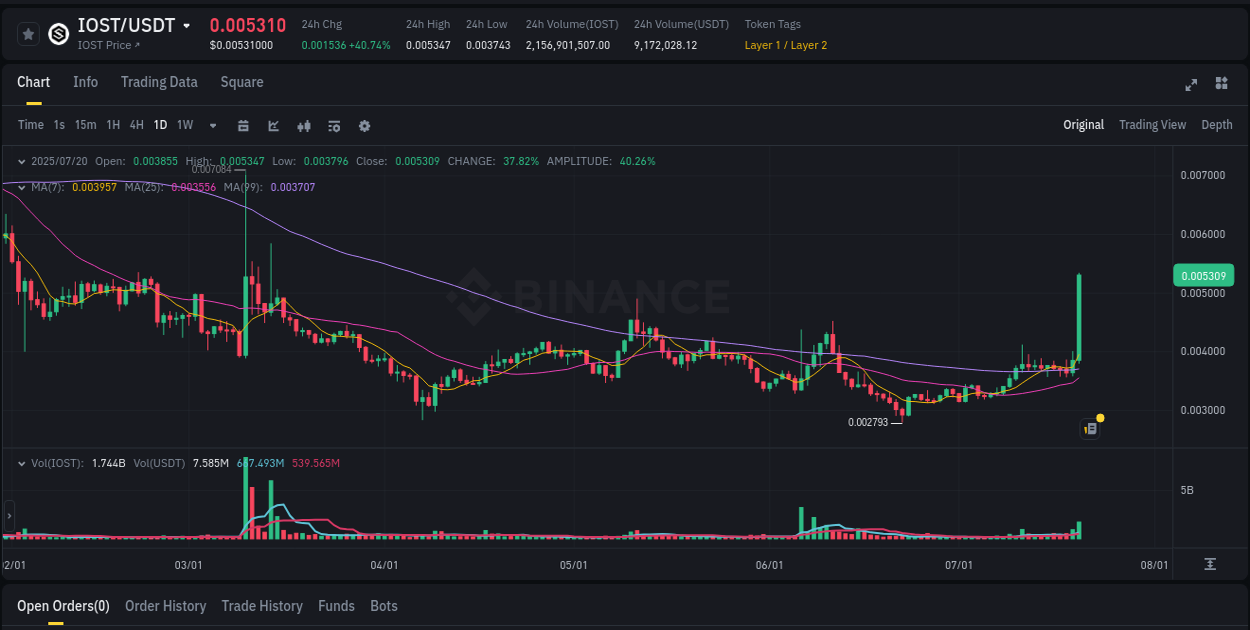Open the technical indicators icon

click(303, 126)
